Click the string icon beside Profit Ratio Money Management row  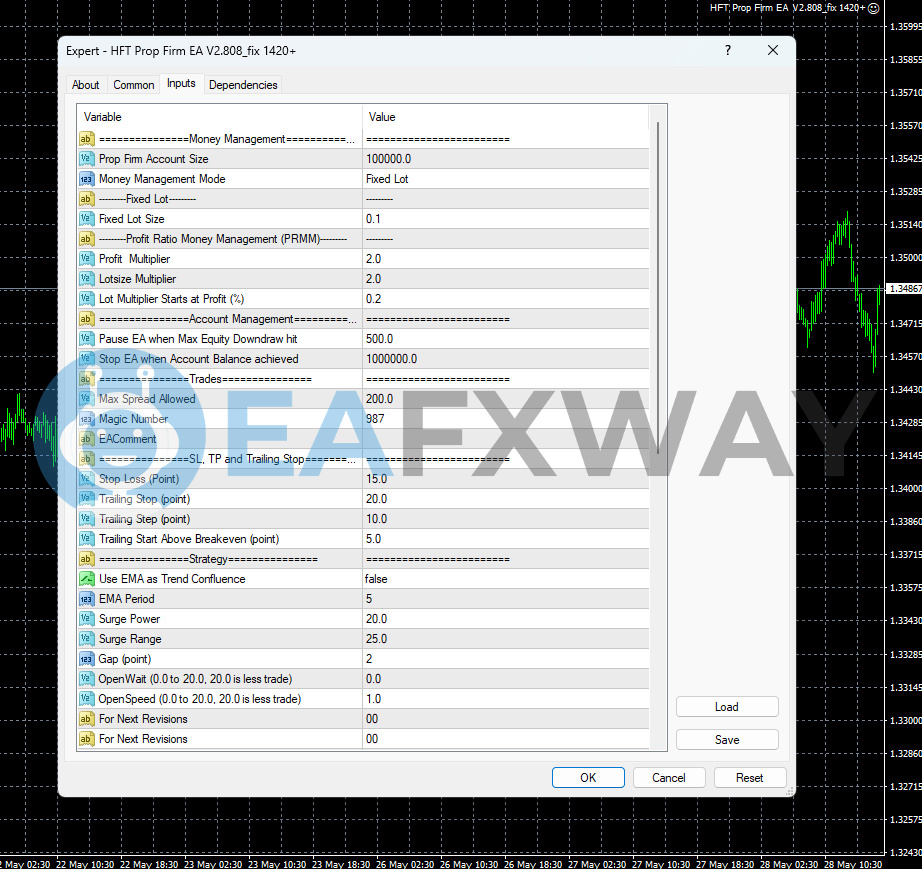pyautogui.click(x=86, y=239)
